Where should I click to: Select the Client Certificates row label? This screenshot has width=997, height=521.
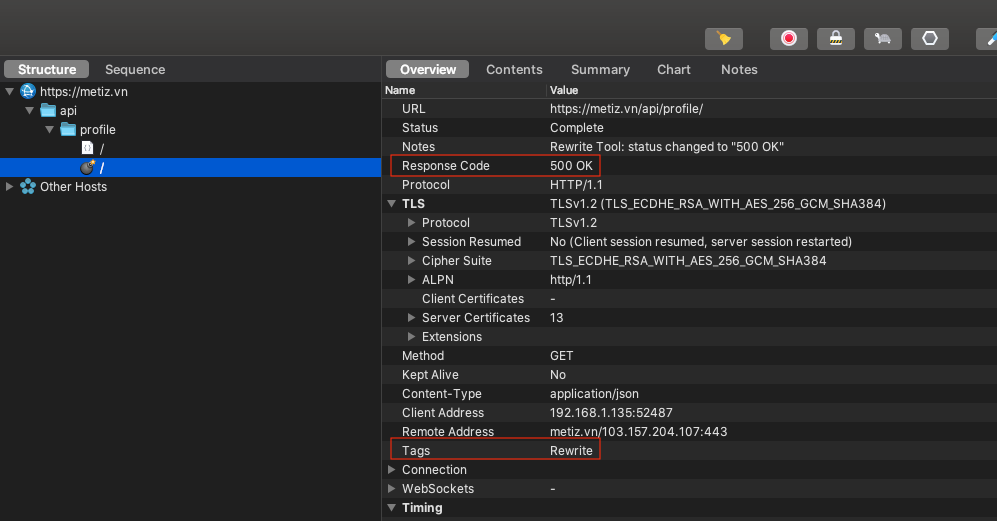coord(472,299)
